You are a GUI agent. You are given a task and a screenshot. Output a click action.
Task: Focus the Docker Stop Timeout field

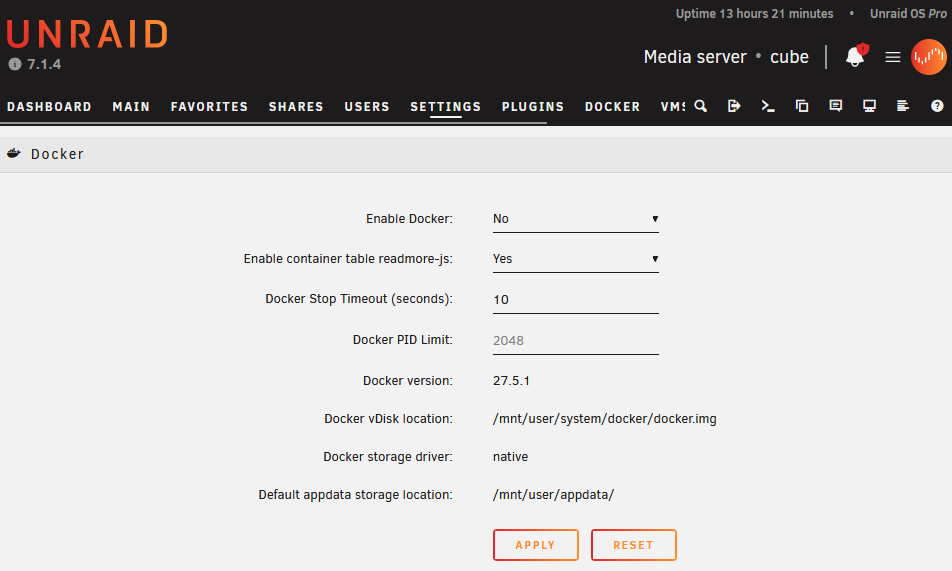(576, 300)
